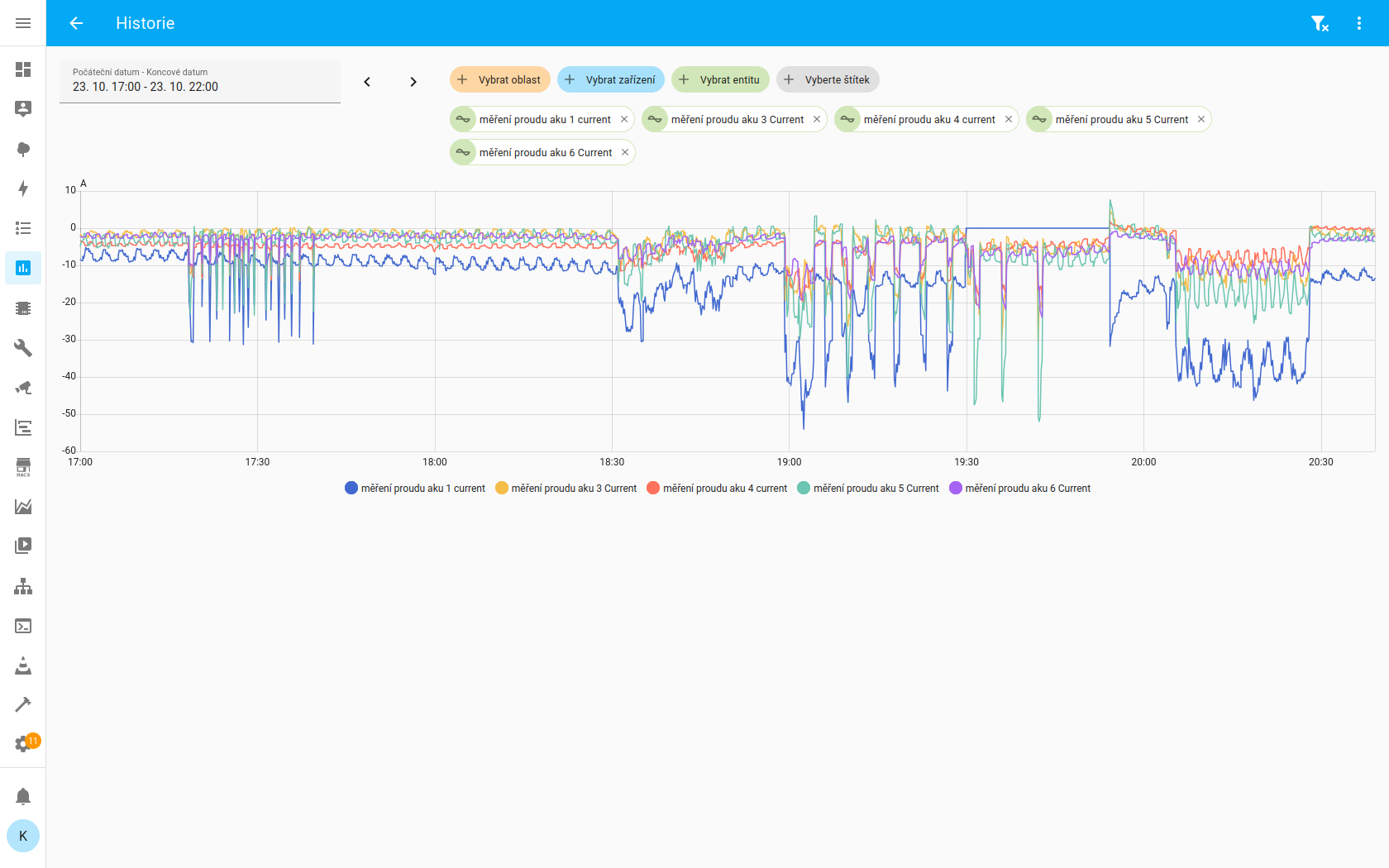Open the History chart sidebar icon

pyautogui.click(x=23, y=268)
